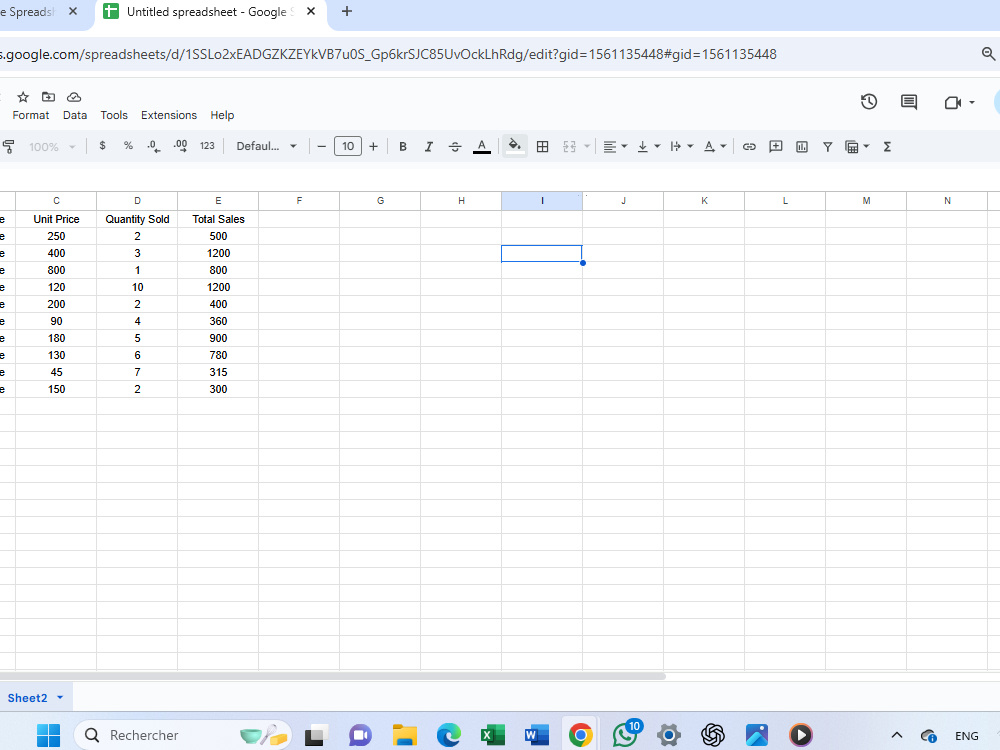1000x750 pixels.
Task: Open the functions sigma icon
Action: 886,147
